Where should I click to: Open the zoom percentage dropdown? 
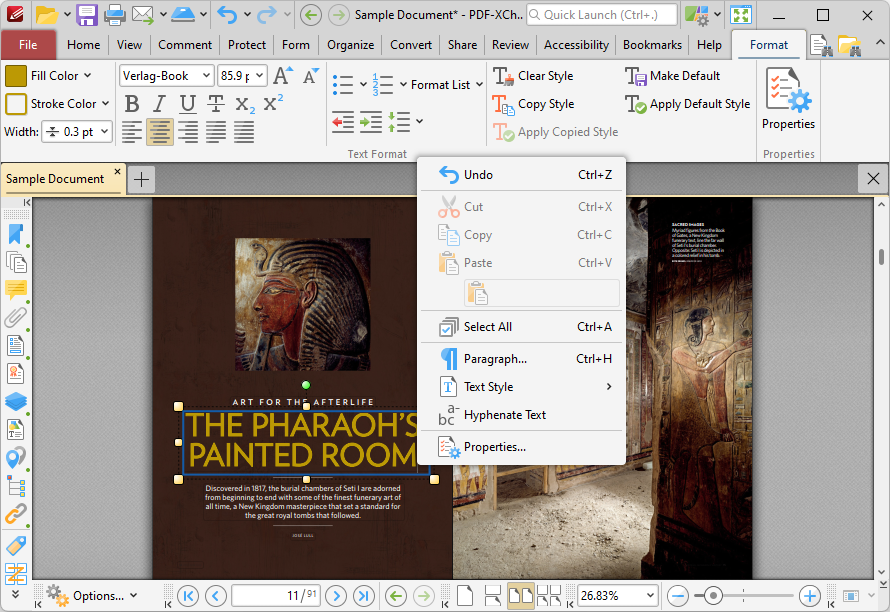pos(650,596)
